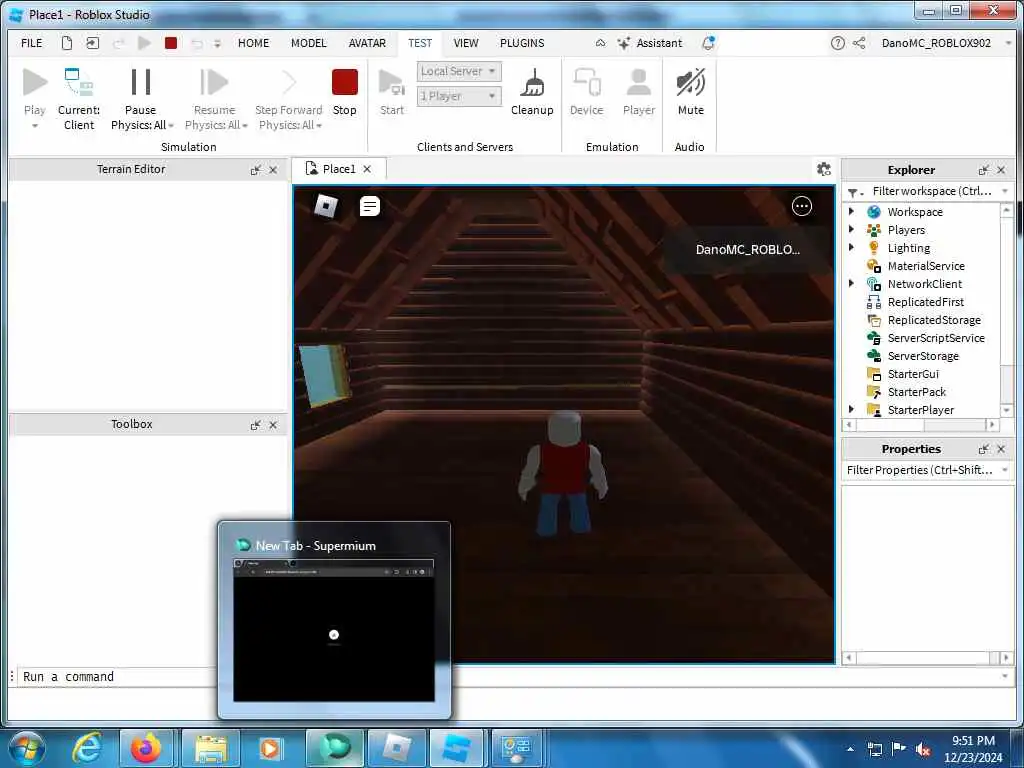Open the Assistant button
Image resolution: width=1024 pixels, height=768 pixels.
(x=650, y=43)
